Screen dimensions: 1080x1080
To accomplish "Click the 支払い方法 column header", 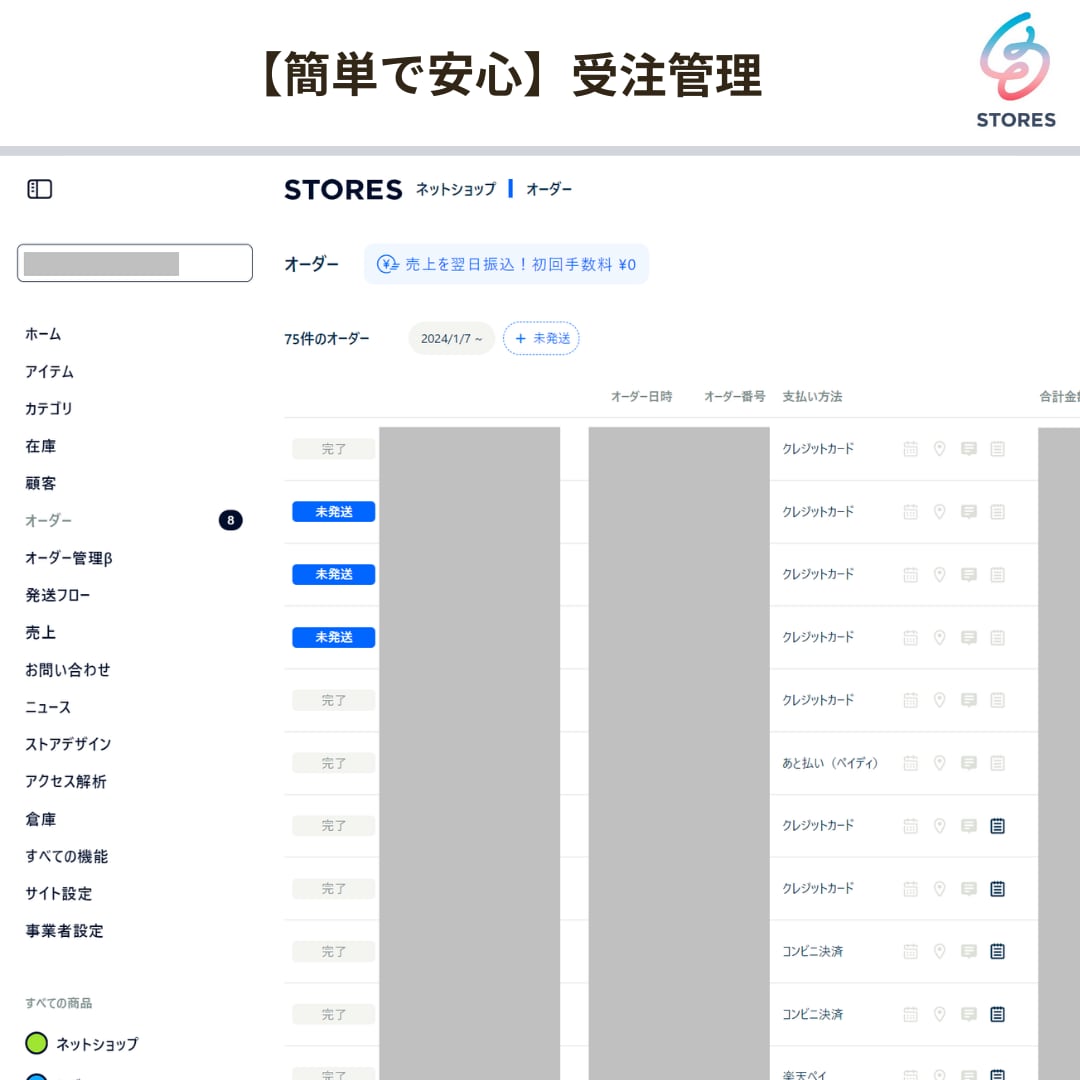I will [x=812, y=396].
